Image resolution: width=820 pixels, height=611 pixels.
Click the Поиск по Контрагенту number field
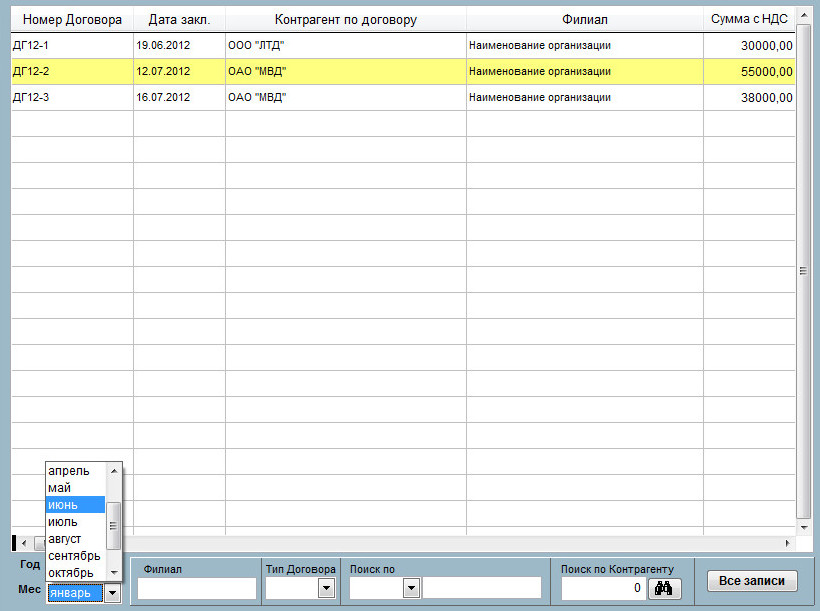click(603, 589)
